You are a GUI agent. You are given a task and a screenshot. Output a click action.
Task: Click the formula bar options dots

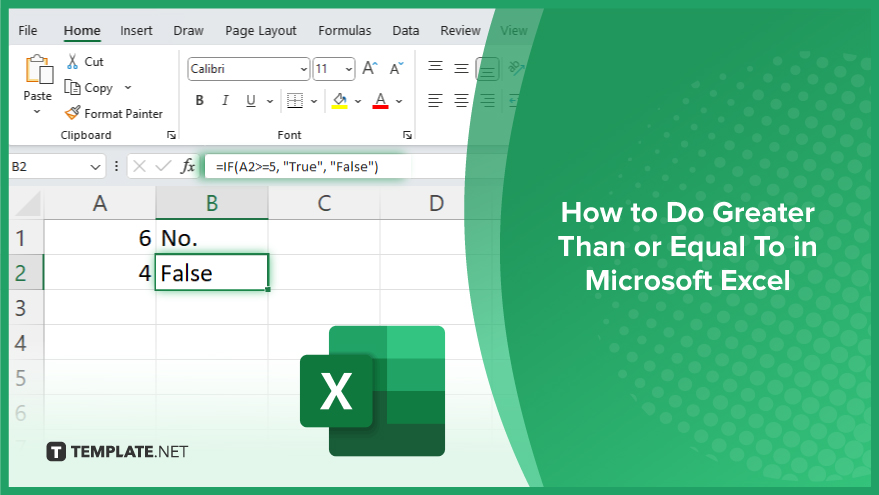pyautogui.click(x=116, y=166)
